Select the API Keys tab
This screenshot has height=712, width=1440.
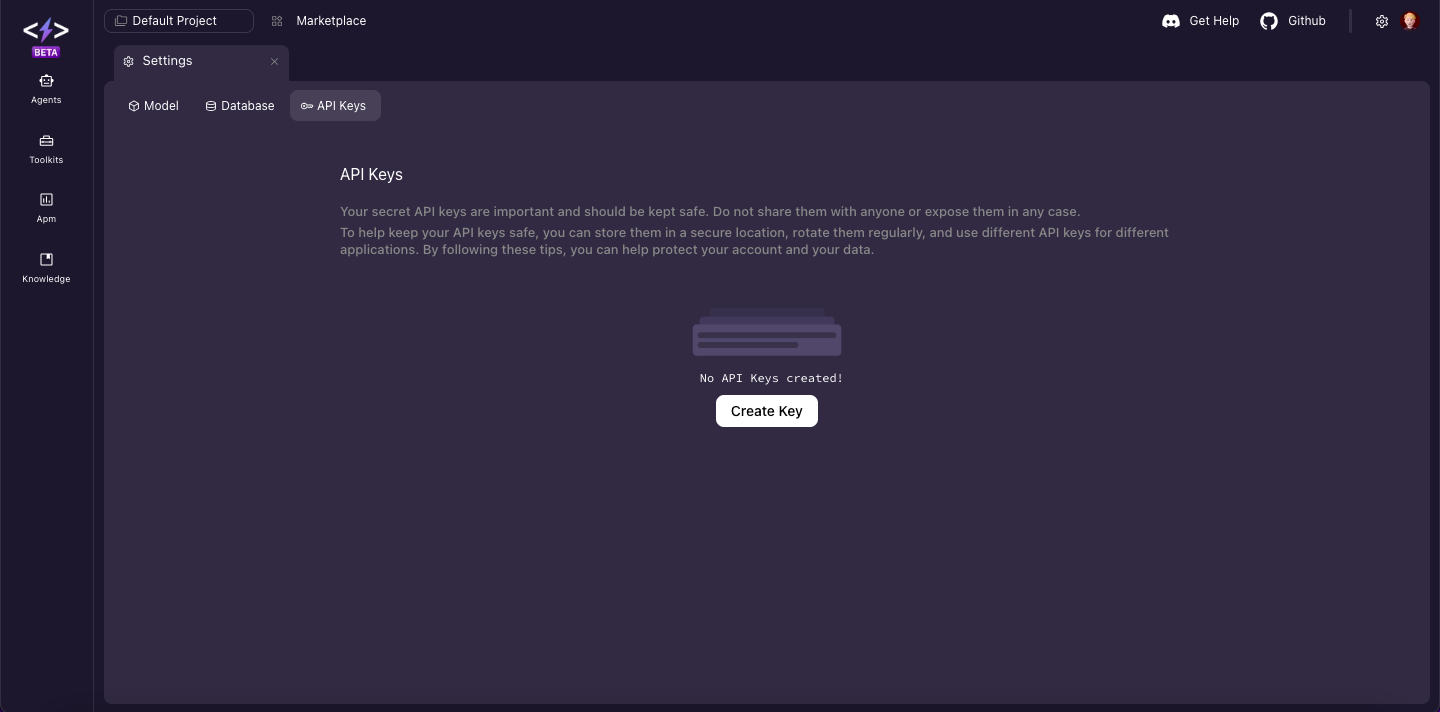[335, 106]
